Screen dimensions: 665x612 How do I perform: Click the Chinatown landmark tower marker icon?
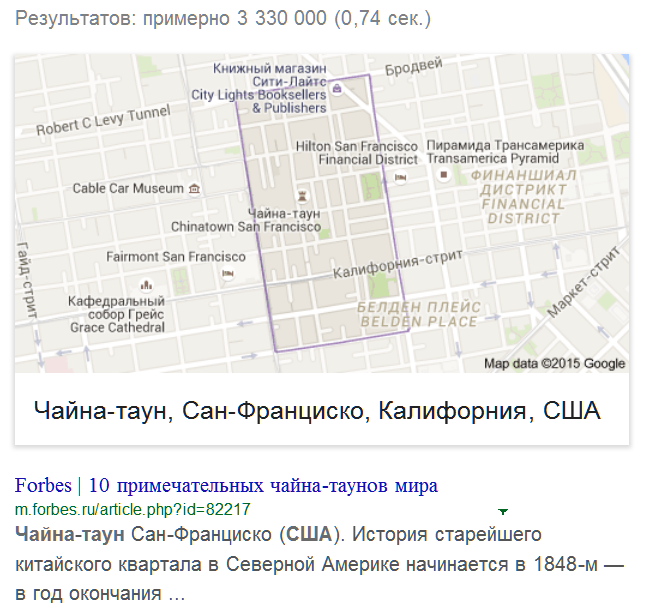coord(302,196)
